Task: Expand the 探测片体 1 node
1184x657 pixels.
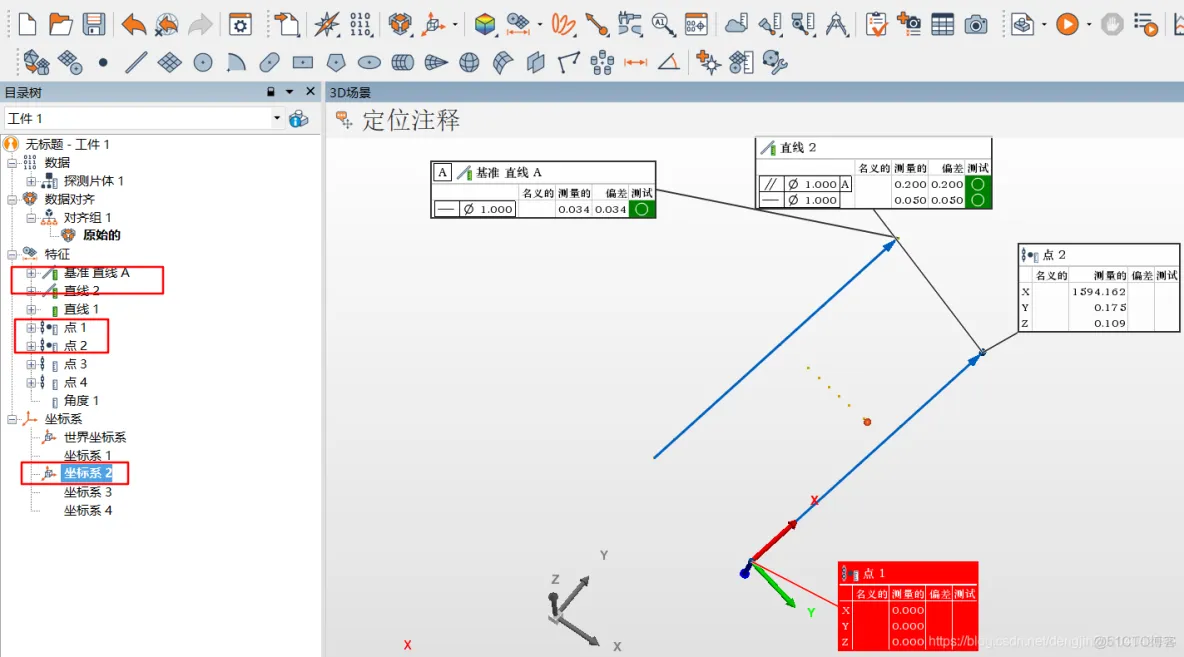Action: click(31, 181)
